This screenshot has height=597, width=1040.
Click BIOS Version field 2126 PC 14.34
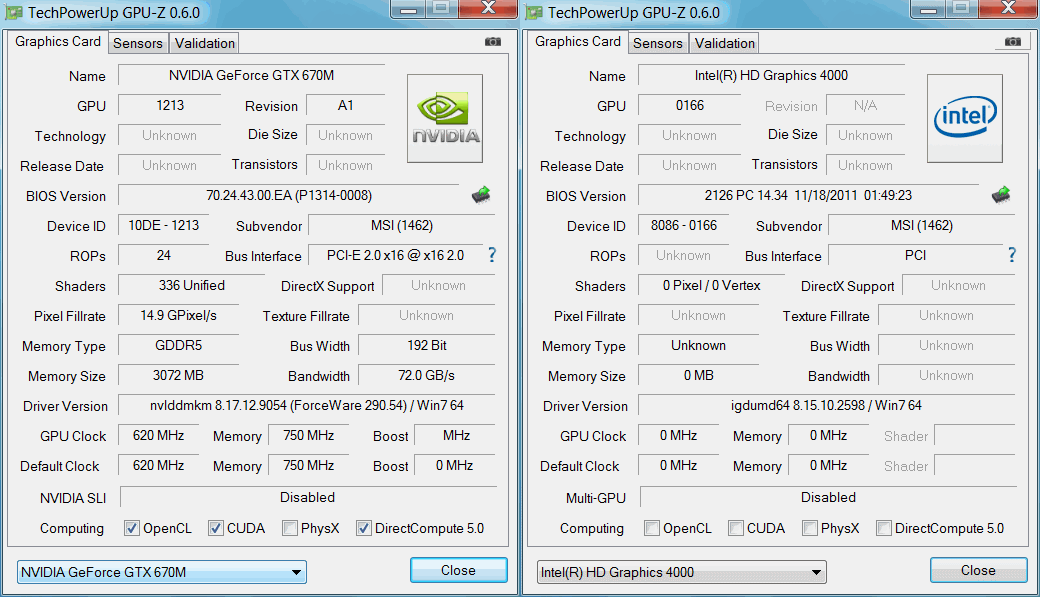coord(809,195)
